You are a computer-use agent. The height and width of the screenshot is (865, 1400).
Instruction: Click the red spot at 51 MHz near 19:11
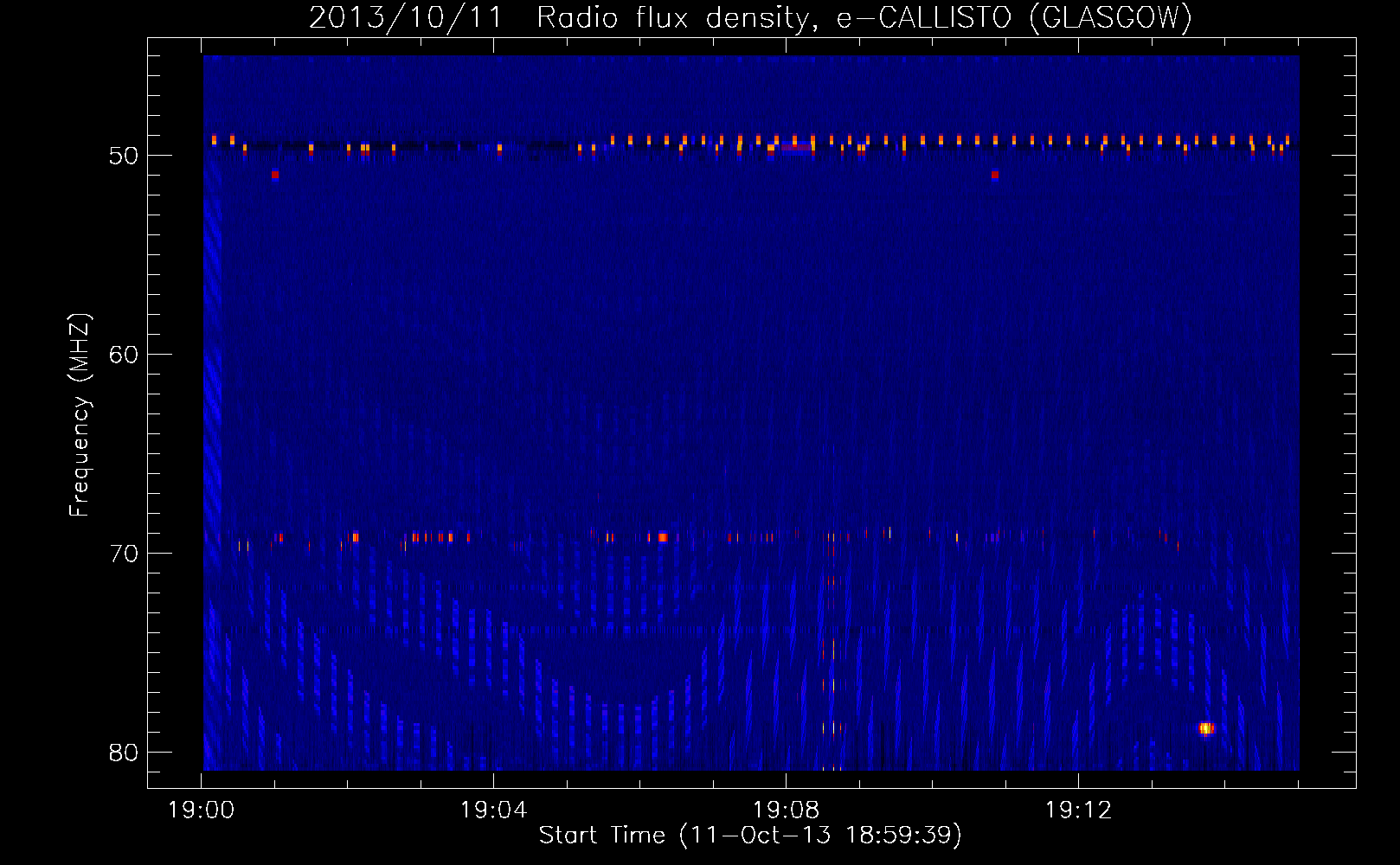pos(995,175)
